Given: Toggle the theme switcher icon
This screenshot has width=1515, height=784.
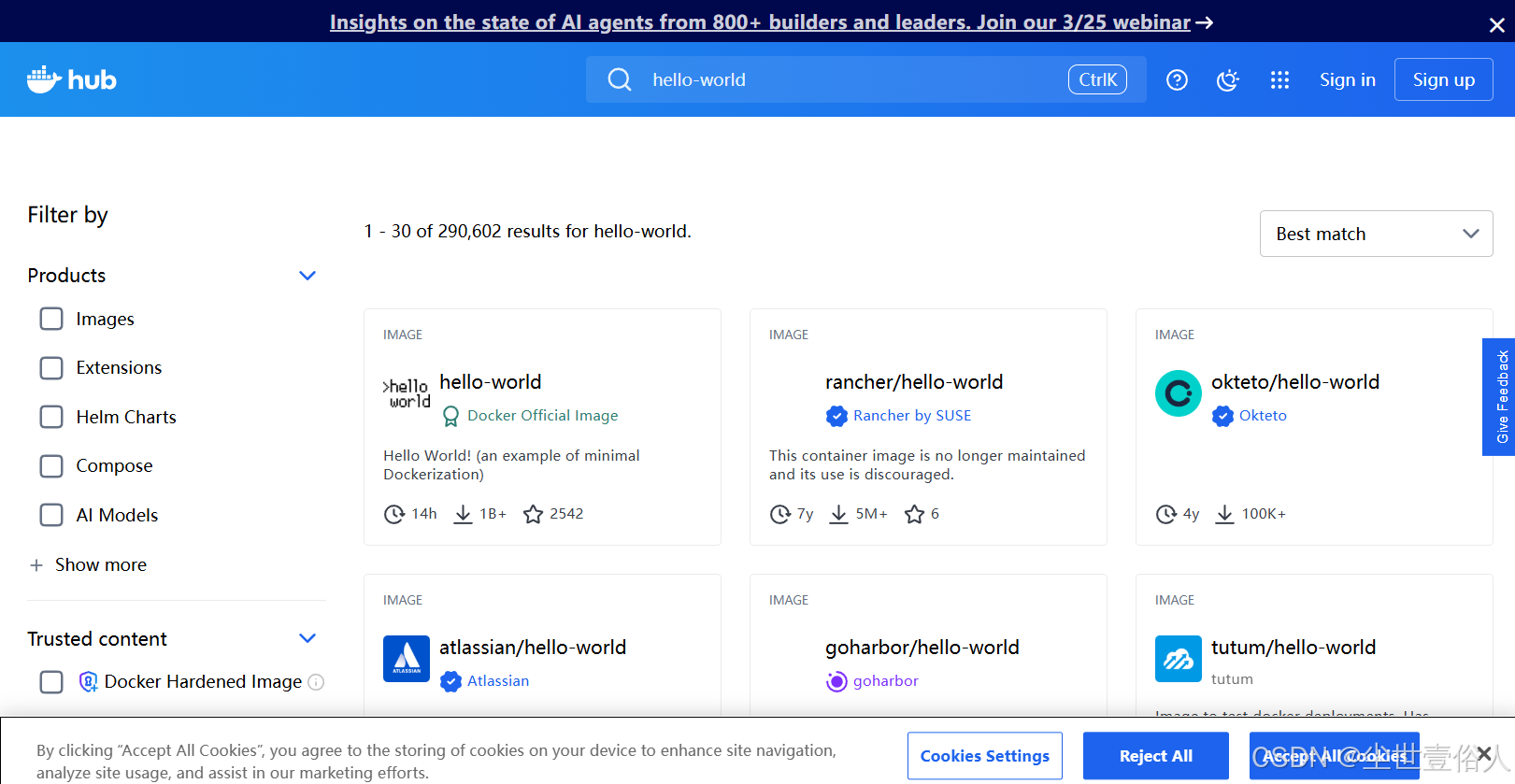Looking at the screenshot, I should pyautogui.click(x=1228, y=80).
